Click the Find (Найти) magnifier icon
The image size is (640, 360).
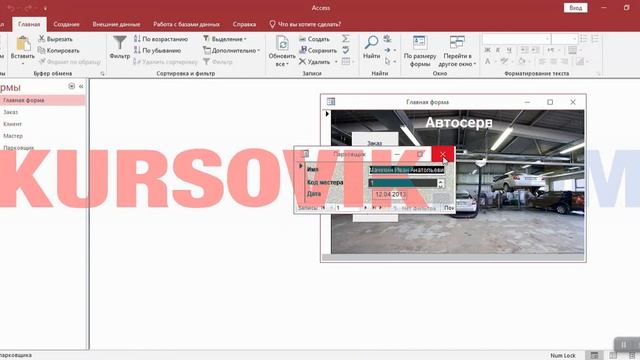tap(371, 42)
